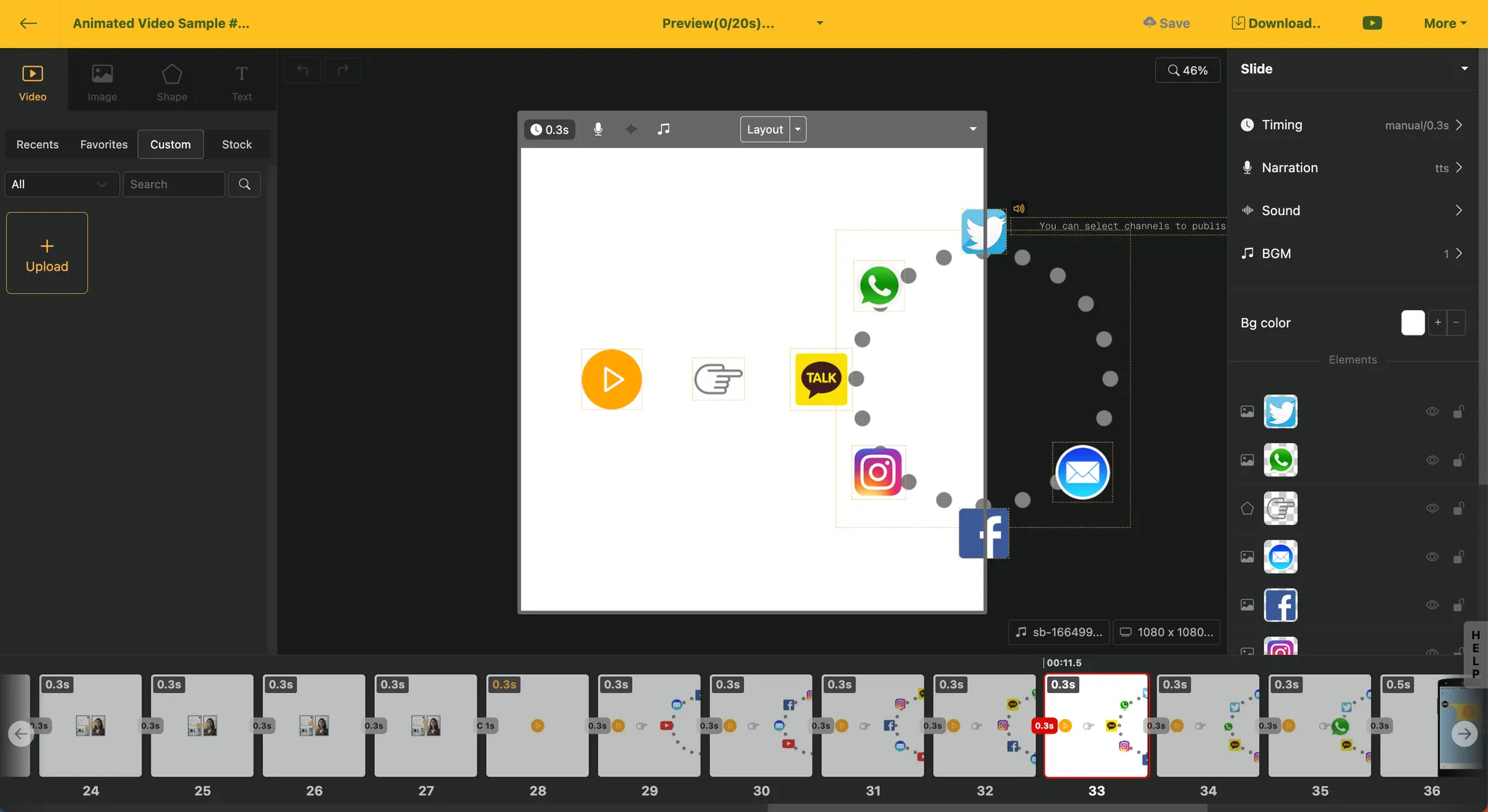This screenshot has width=1488, height=812.
Task: Toggle lock on the WhatsApp element
Action: tap(1458, 460)
